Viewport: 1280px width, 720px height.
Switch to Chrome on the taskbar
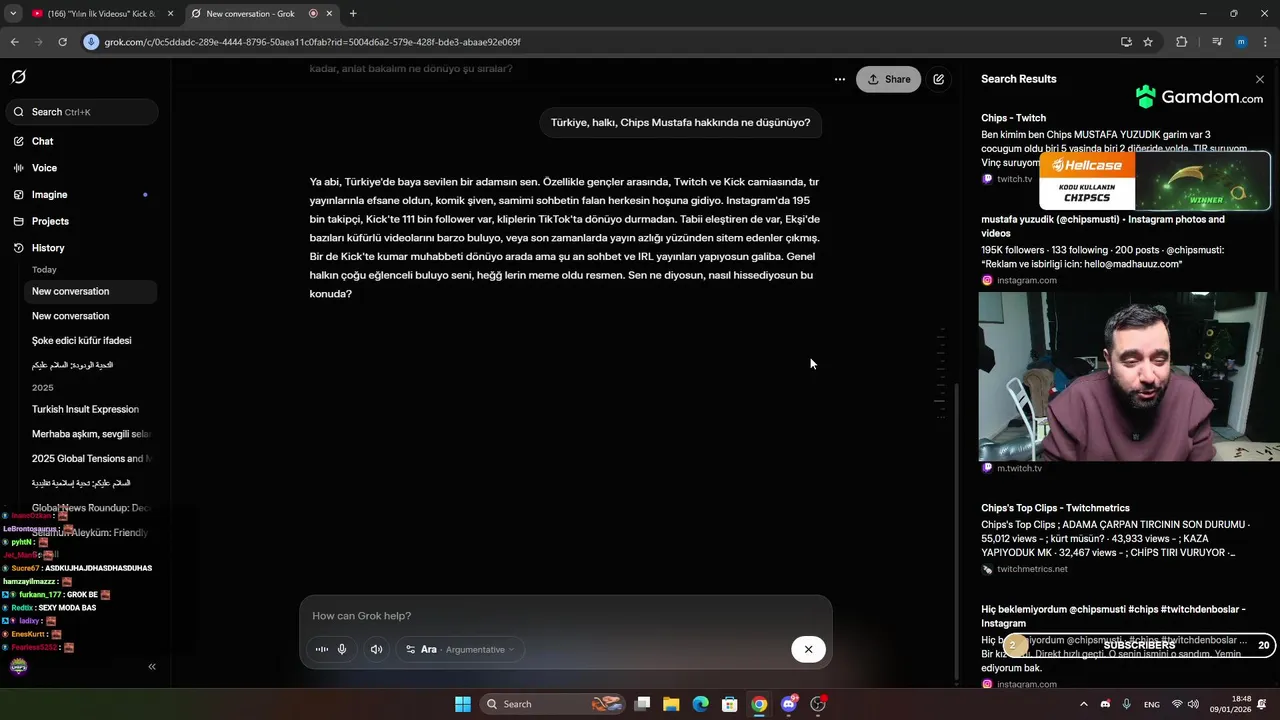pyautogui.click(x=759, y=704)
